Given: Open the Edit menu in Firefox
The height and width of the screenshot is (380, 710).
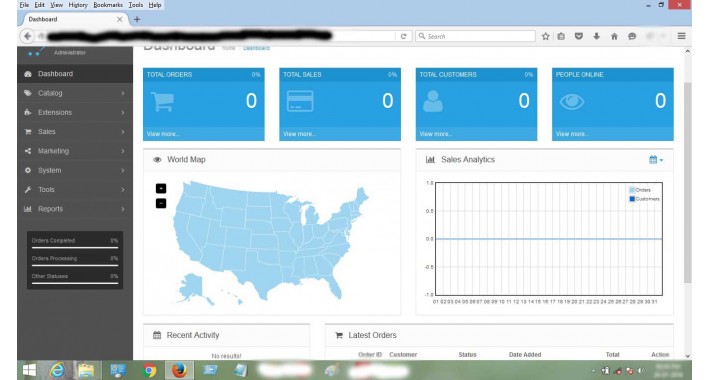Looking at the screenshot, I should 39,5.
